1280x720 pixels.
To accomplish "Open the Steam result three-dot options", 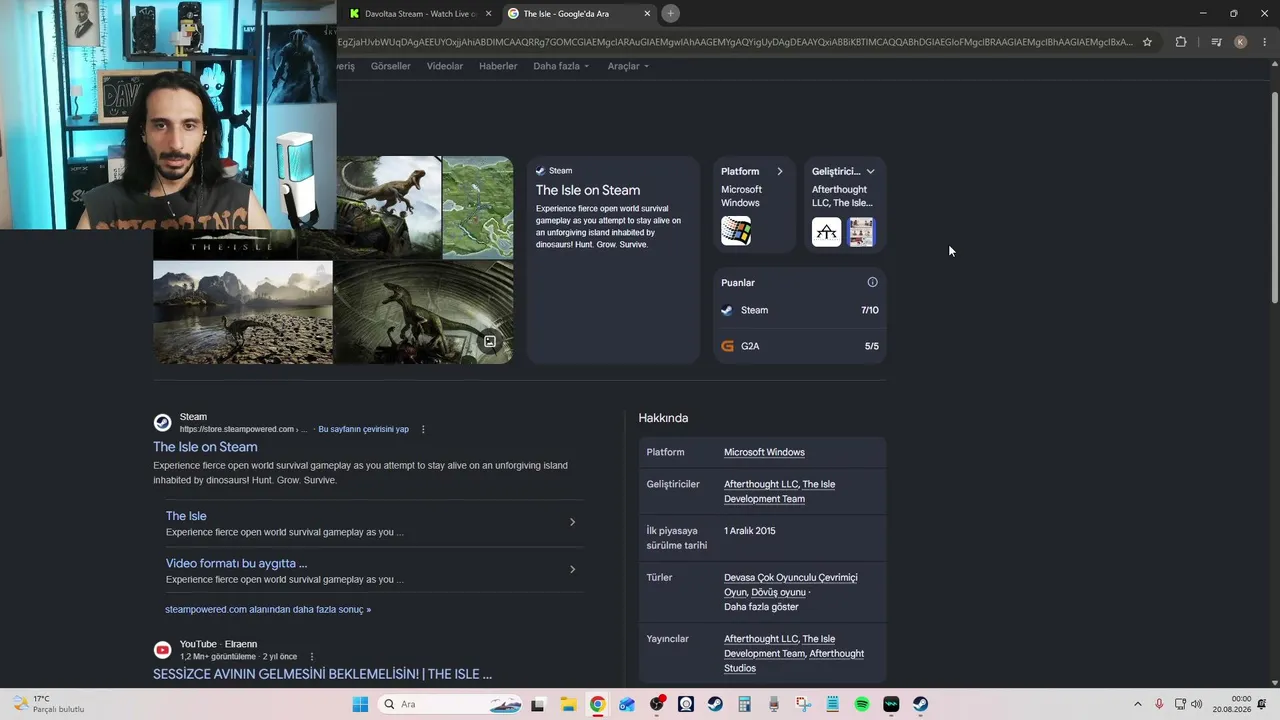I will [x=423, y=429].
